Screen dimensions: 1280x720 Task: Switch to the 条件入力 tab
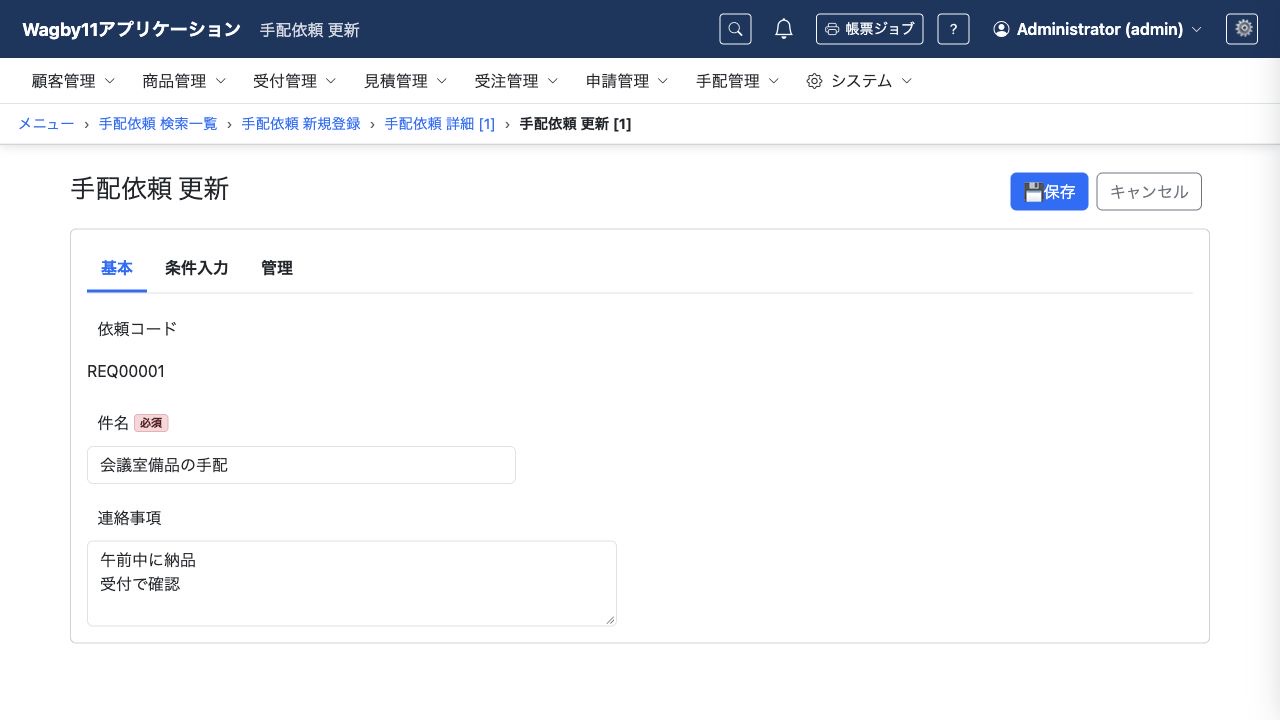point(197,268)
